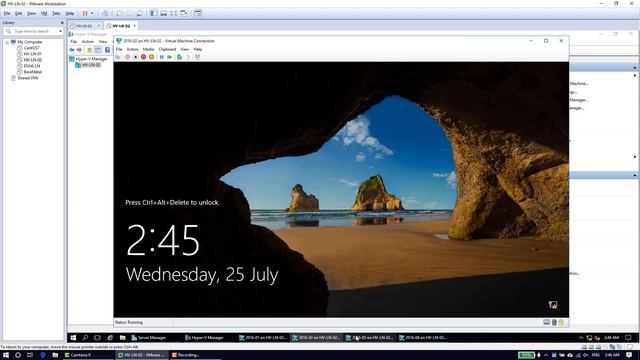640x360 pixels.
Task: Open VMware View menu
Action: click(x=31, y=13)
